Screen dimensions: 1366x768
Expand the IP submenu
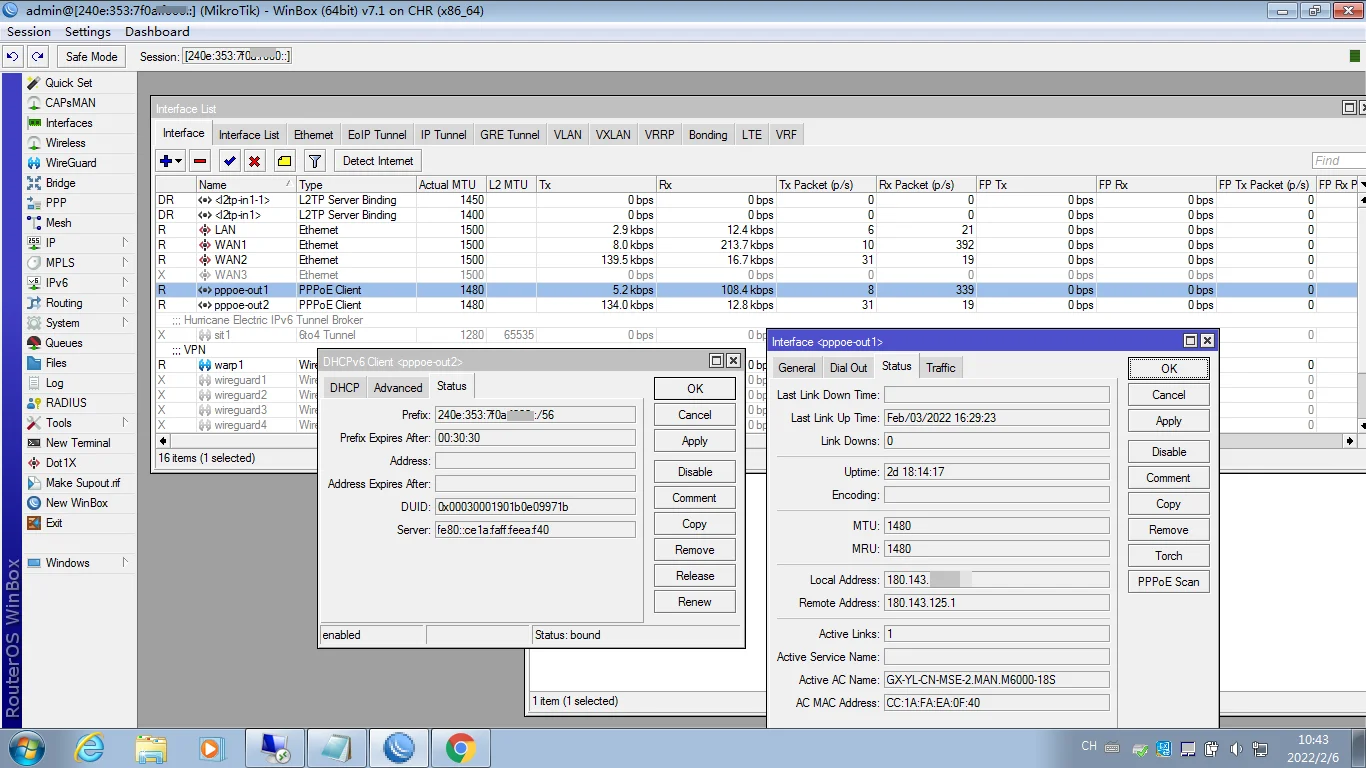coord(50,243)
